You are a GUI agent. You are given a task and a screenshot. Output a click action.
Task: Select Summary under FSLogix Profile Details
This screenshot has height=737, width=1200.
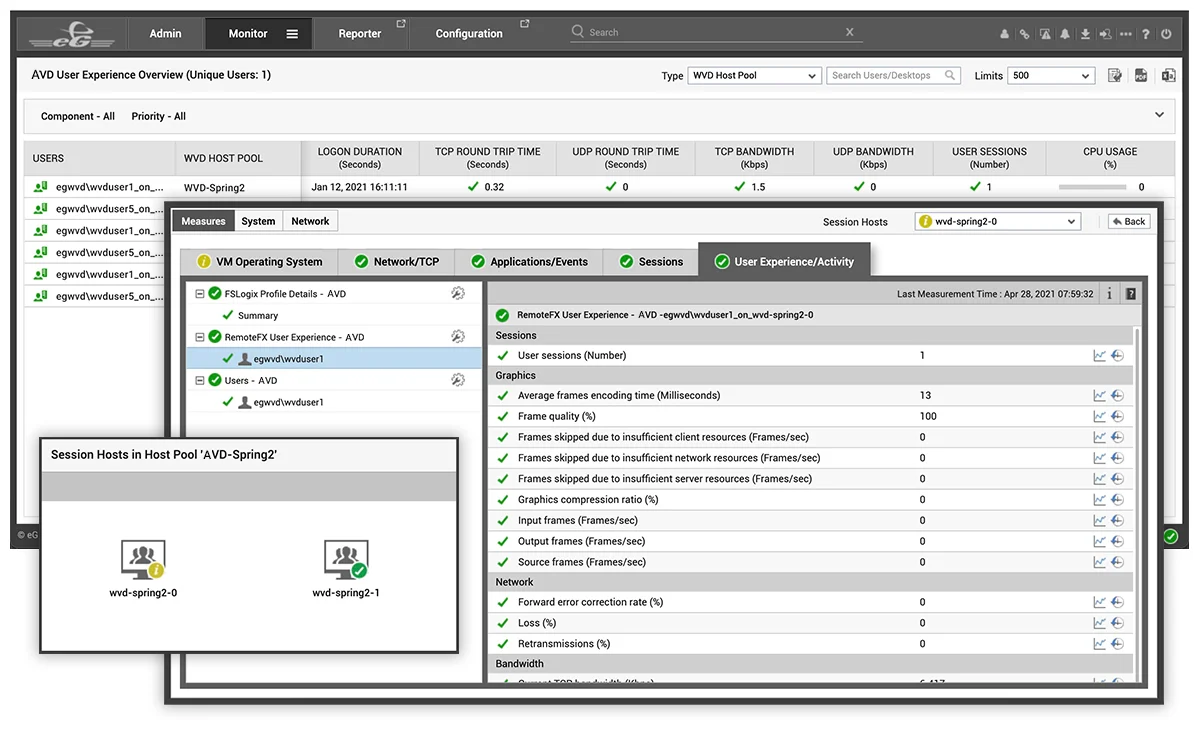[x=258, y=315]
